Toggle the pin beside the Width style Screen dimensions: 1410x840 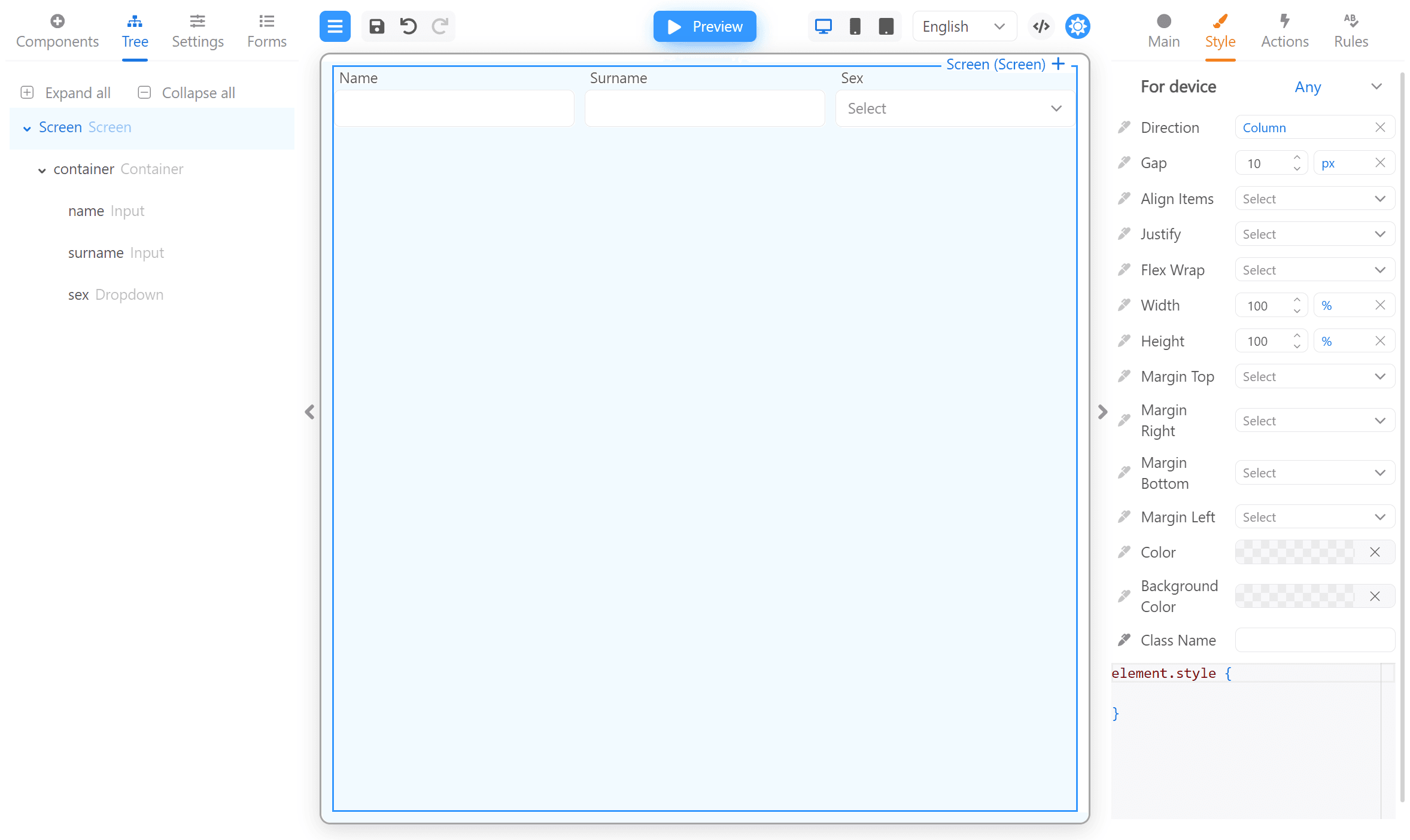pos(1123,305)
